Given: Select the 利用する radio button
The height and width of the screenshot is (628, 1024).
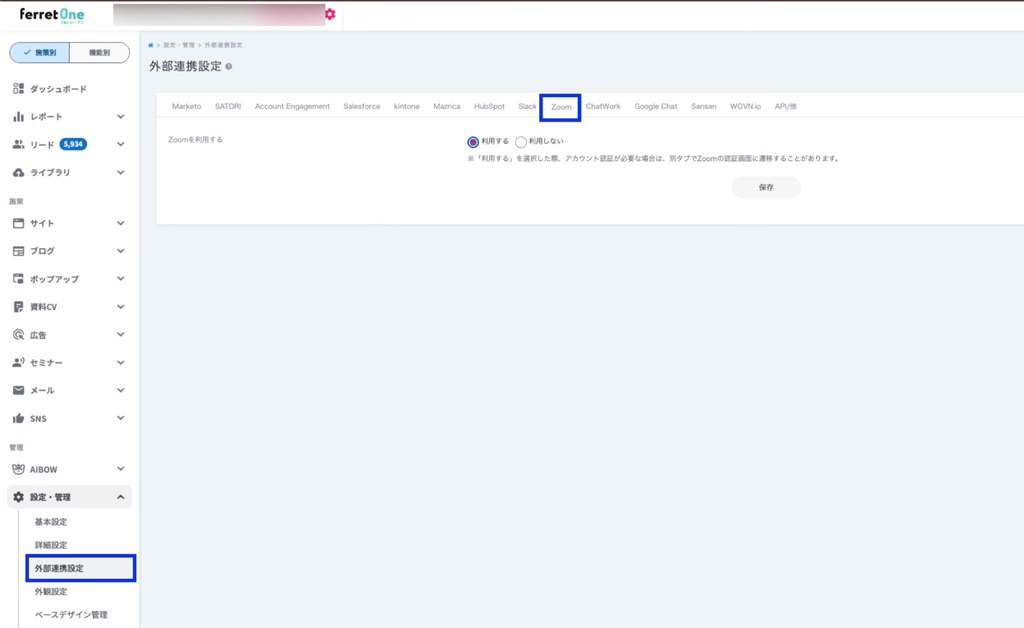Looking at the screenshot, I should click(473, 142).
